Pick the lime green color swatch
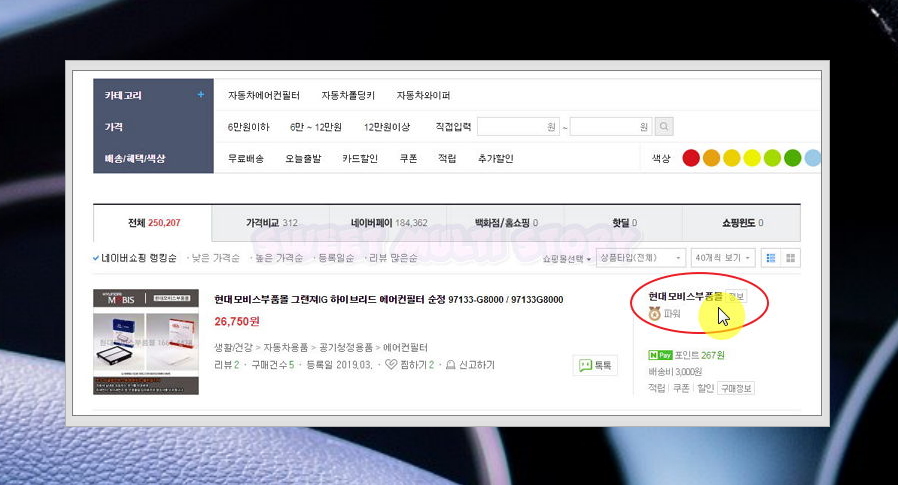The width and height of the screenshot is (898, 485). click(772, 158)
